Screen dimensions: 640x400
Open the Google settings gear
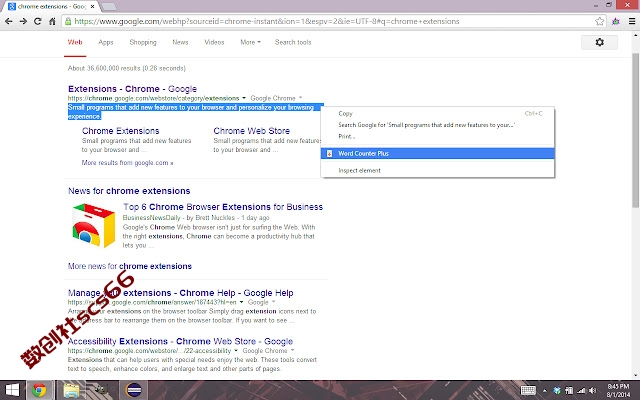(599, 42)
